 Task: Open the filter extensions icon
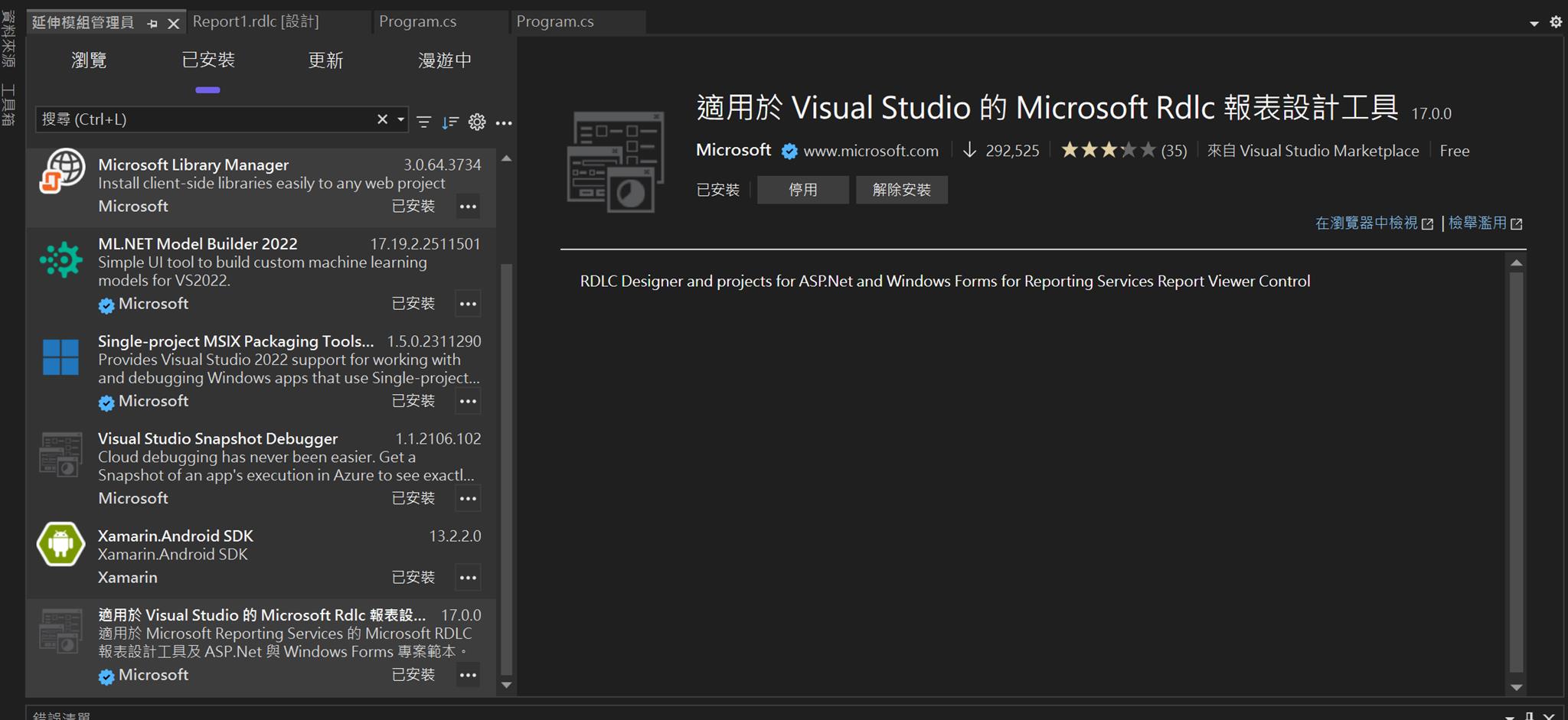click(423, 122)
